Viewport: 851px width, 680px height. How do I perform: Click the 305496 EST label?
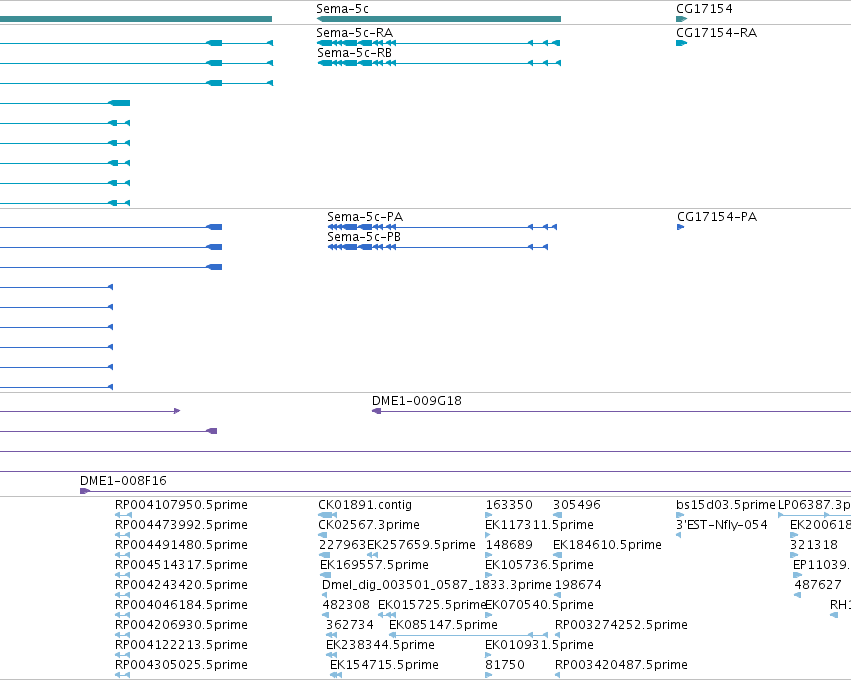[x=577, y=505]
